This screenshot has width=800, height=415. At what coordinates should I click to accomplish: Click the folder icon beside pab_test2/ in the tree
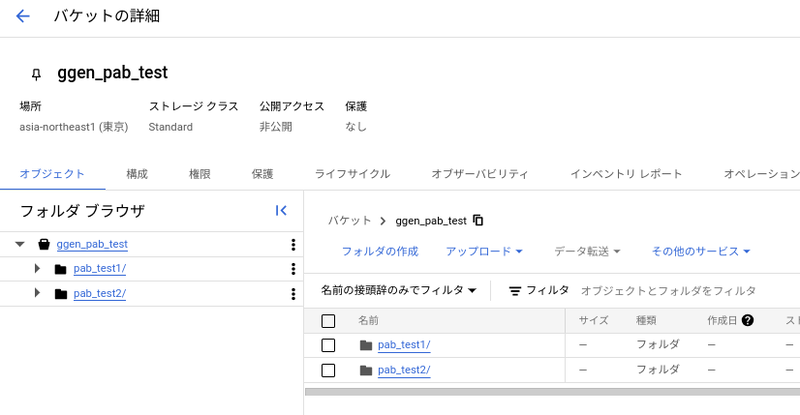(61, 294)
